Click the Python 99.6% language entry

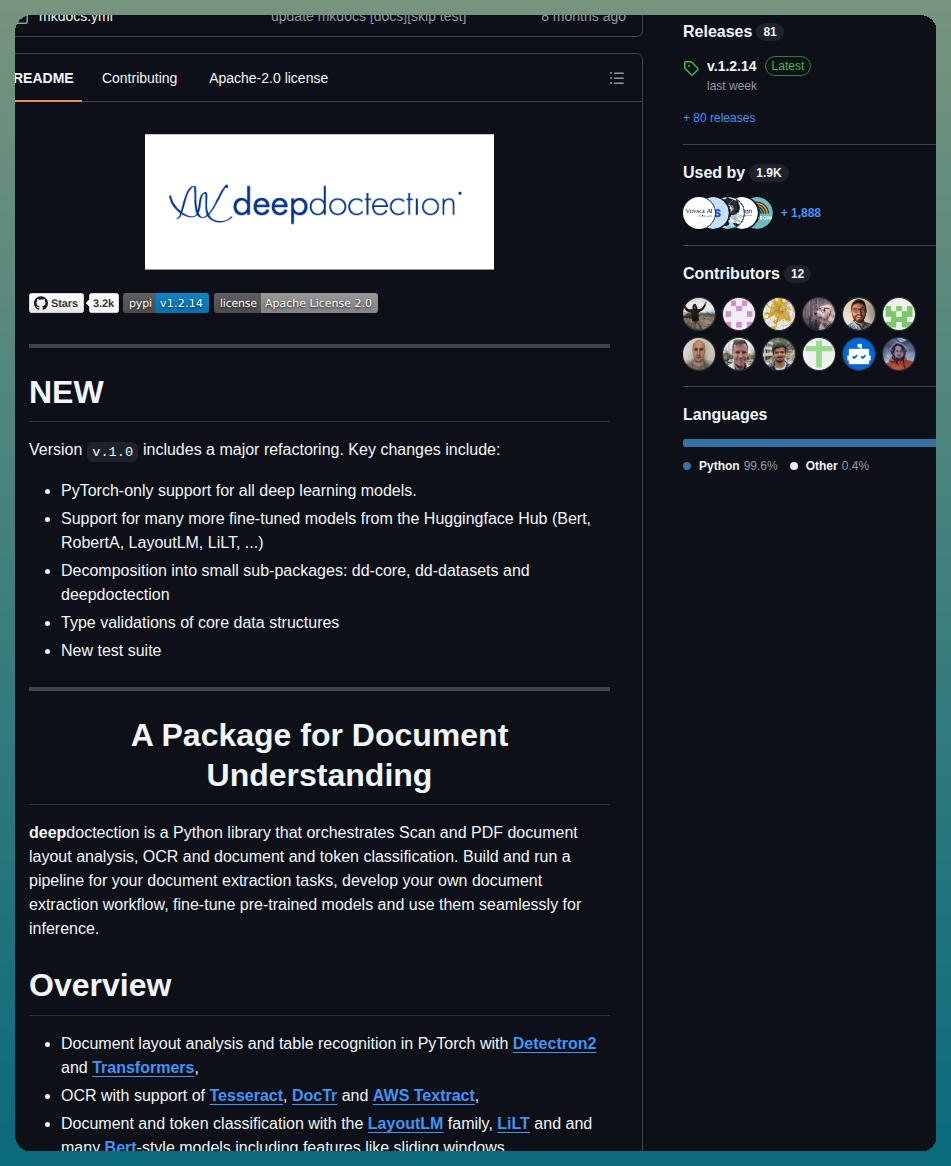(730, 466)
